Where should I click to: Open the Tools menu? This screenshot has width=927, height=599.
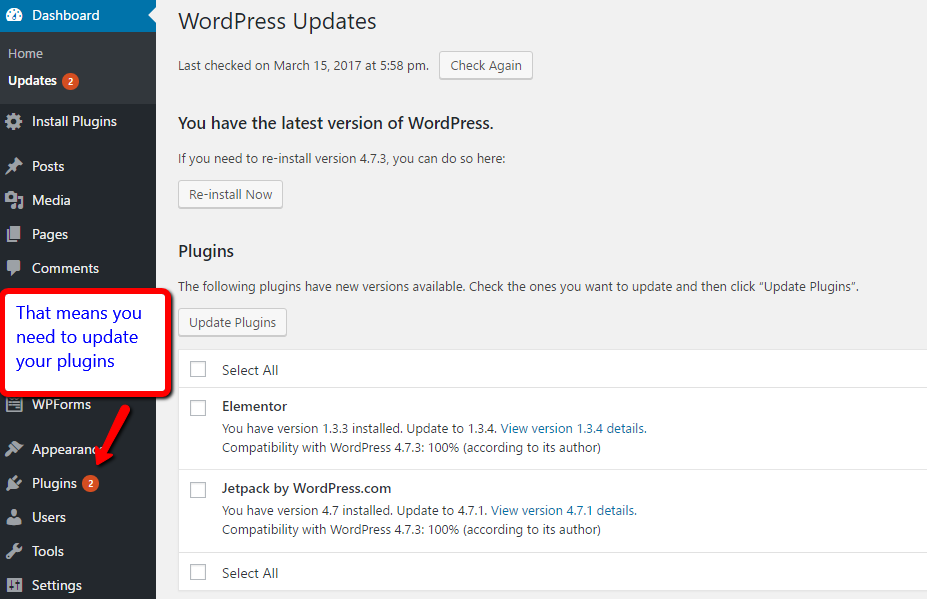[78, 551]
